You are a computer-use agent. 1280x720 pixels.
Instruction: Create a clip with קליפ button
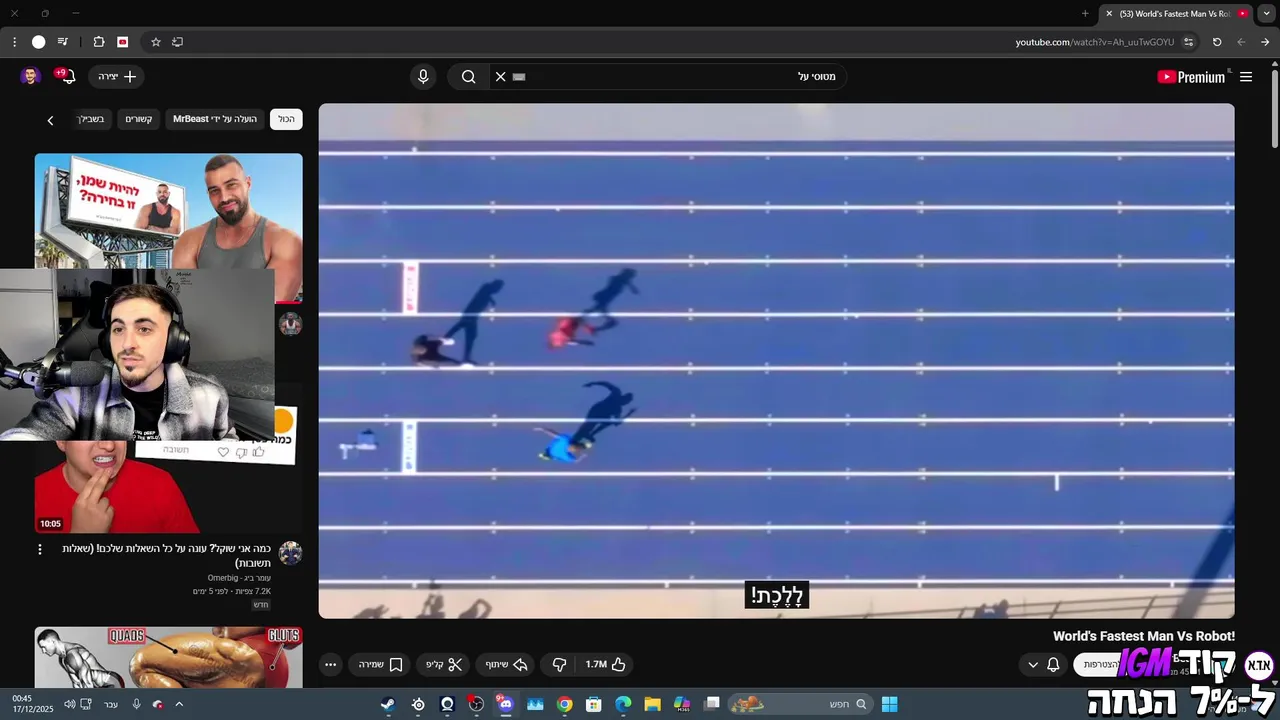[444, 664]
